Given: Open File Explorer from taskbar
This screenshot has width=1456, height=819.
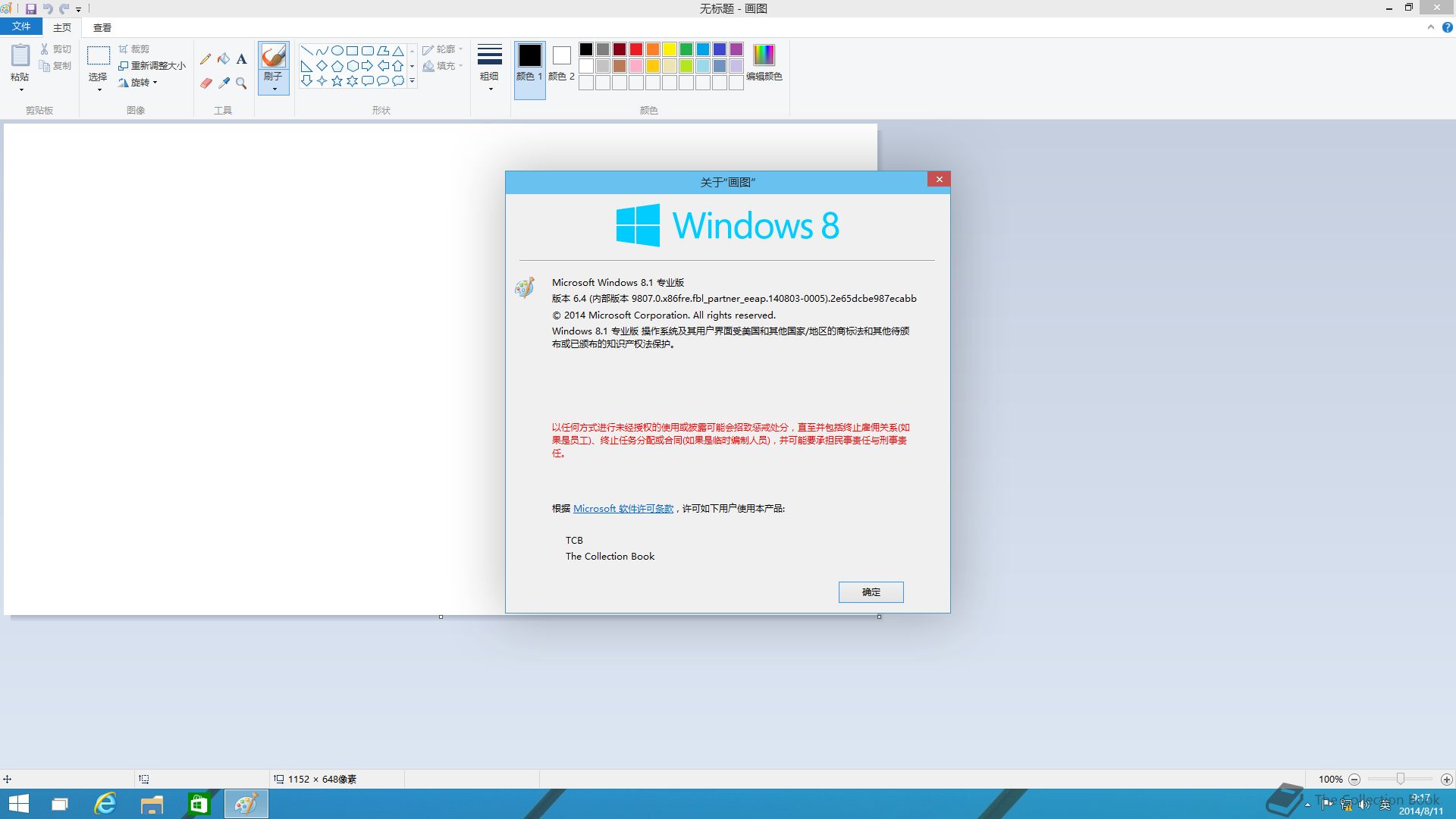Looking at the screenshot, I should click(152, 804).
